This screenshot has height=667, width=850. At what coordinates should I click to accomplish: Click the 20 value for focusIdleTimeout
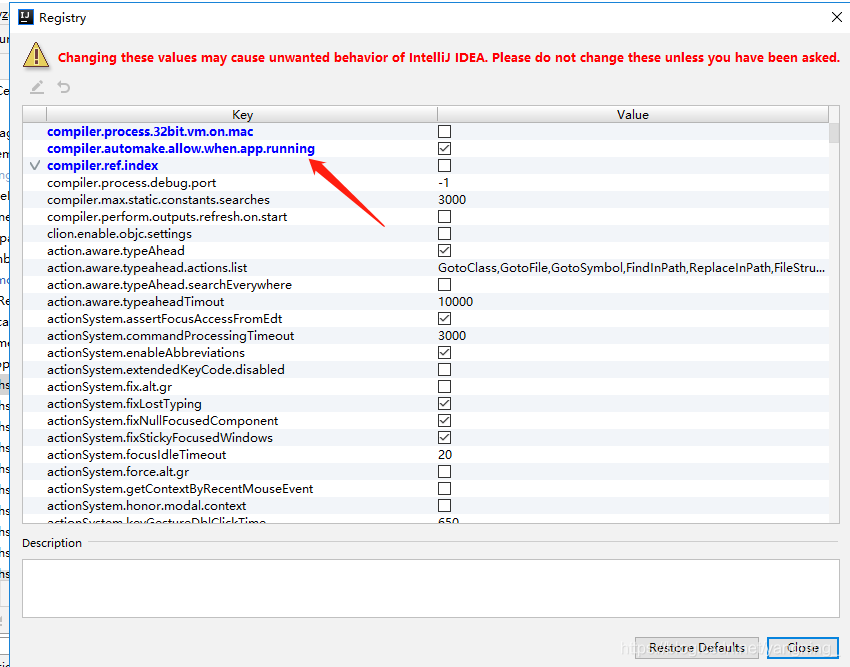445,454
